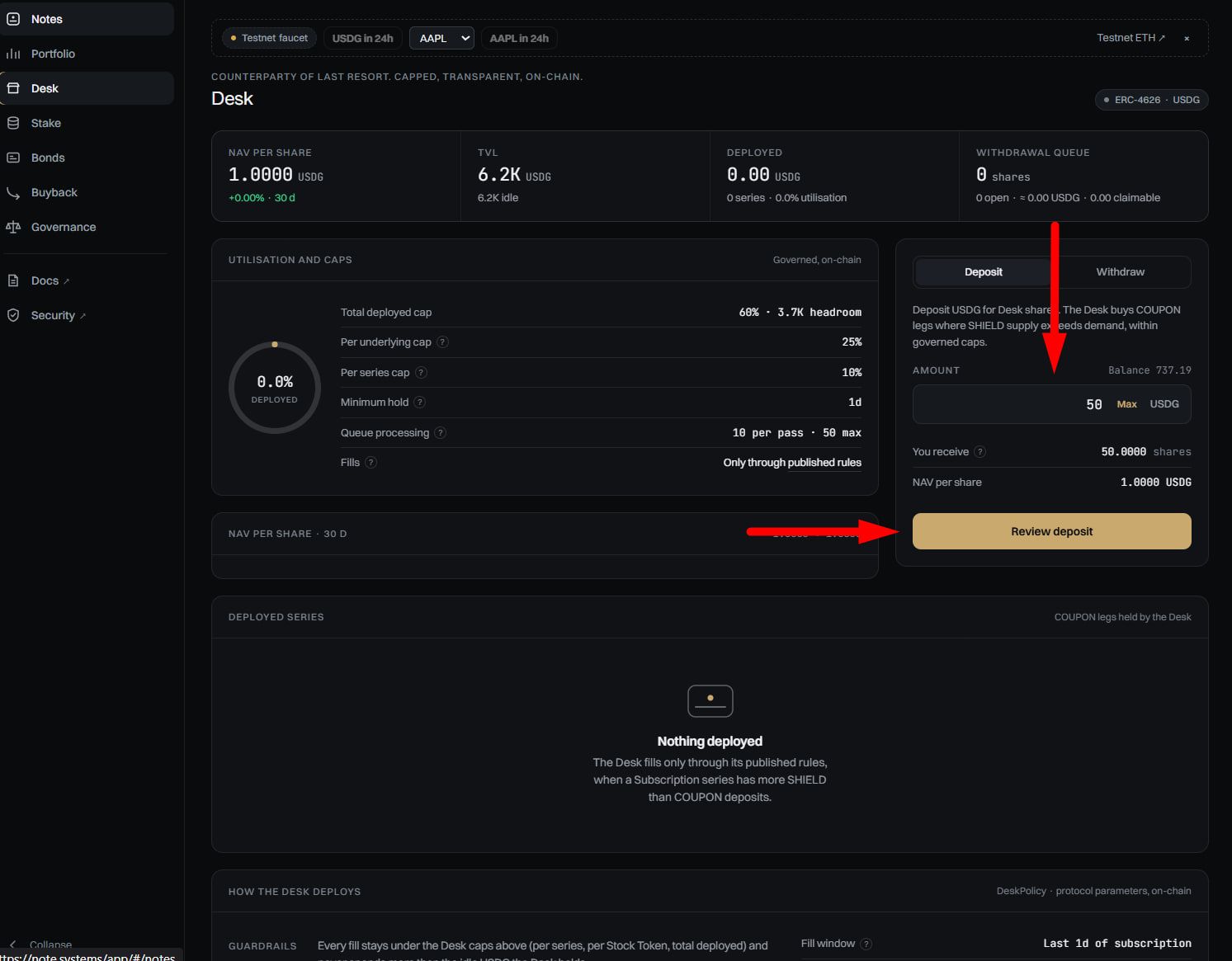Click the 10 per pass · 50 max value
Image resolution: width=1232 pixels, height=961 pixels.
tap(796, 433)
